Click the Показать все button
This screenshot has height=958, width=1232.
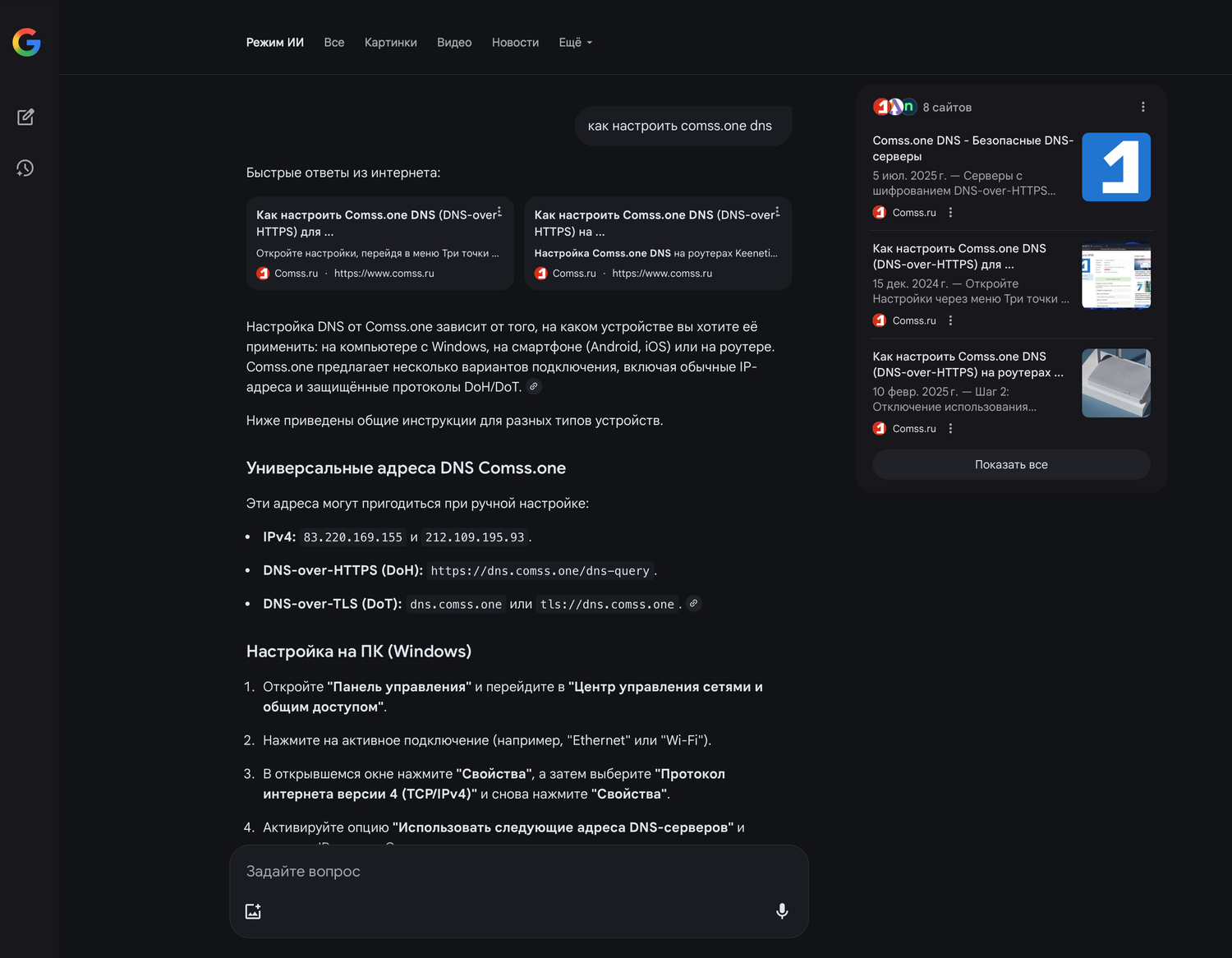[x=1010, y=464]
